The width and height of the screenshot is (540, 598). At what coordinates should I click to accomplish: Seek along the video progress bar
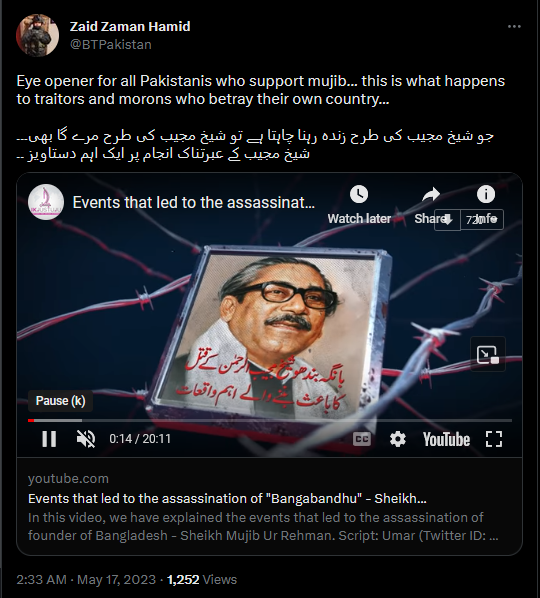[x=270, y=420]
